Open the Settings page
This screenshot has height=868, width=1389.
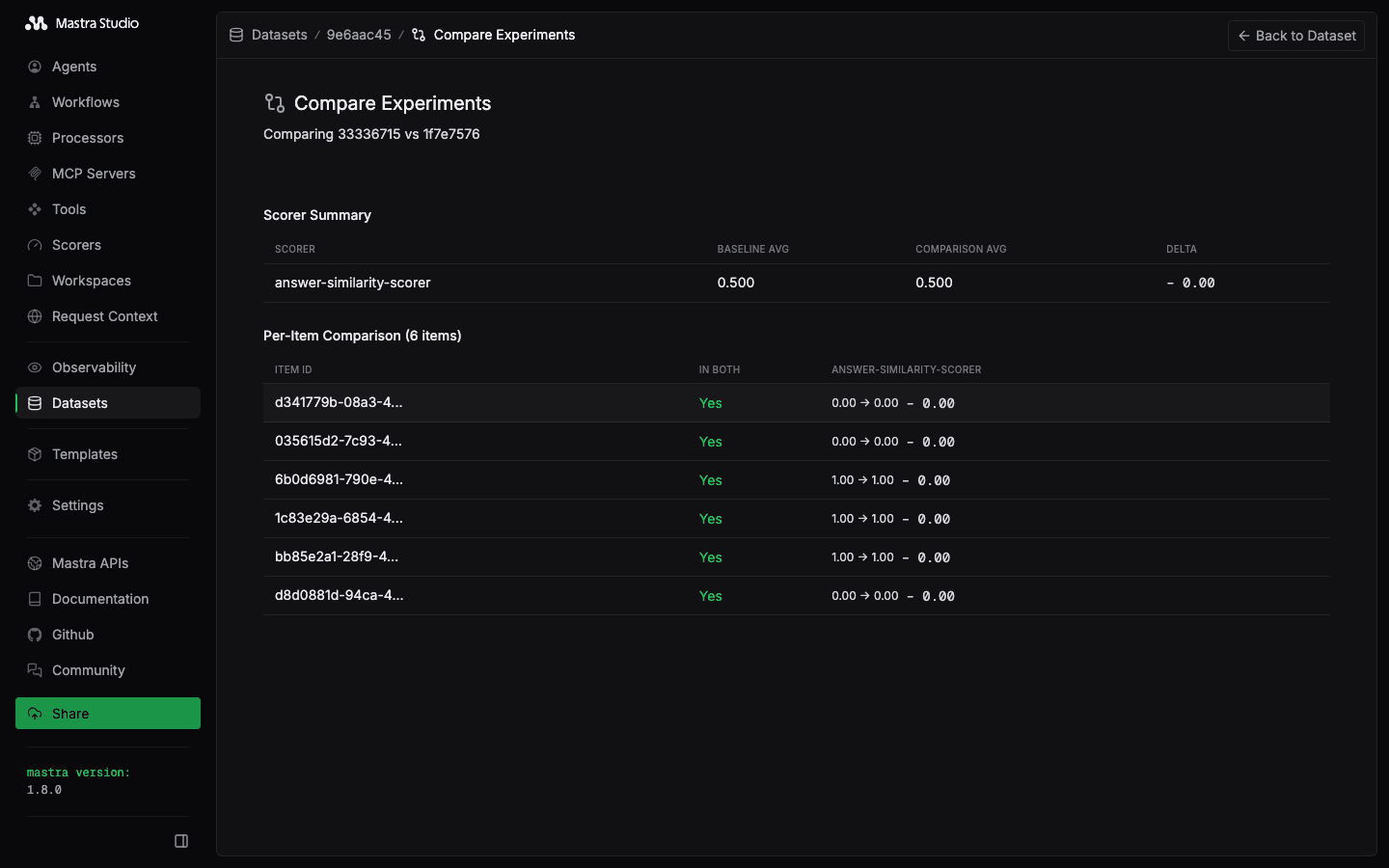(x=77, y=505)
